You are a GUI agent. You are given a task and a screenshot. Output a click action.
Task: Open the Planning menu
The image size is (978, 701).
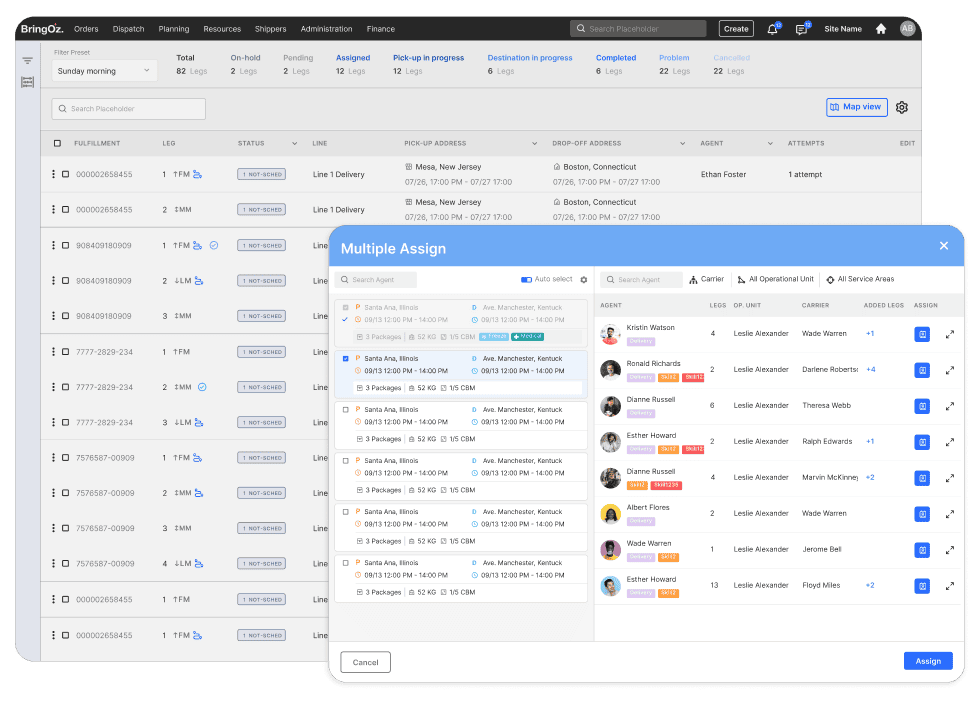[174, 29]
